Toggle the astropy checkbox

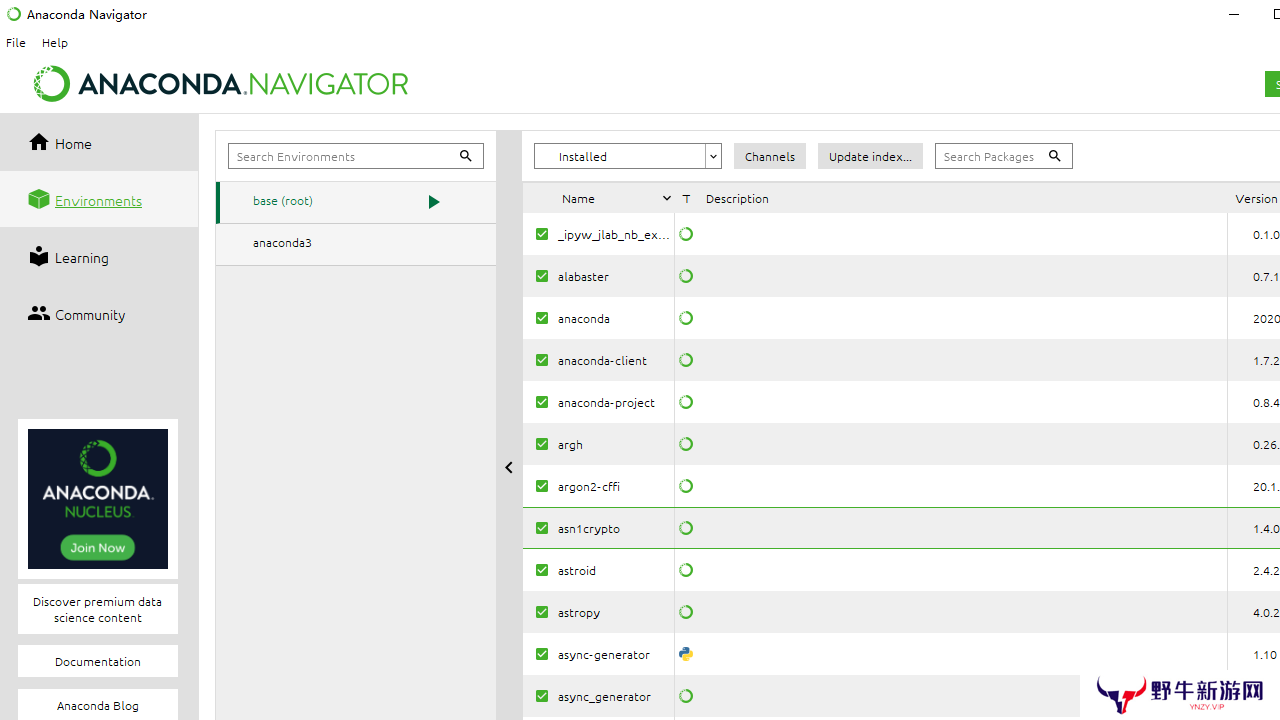pyautogui.click(x=542, y=612)
